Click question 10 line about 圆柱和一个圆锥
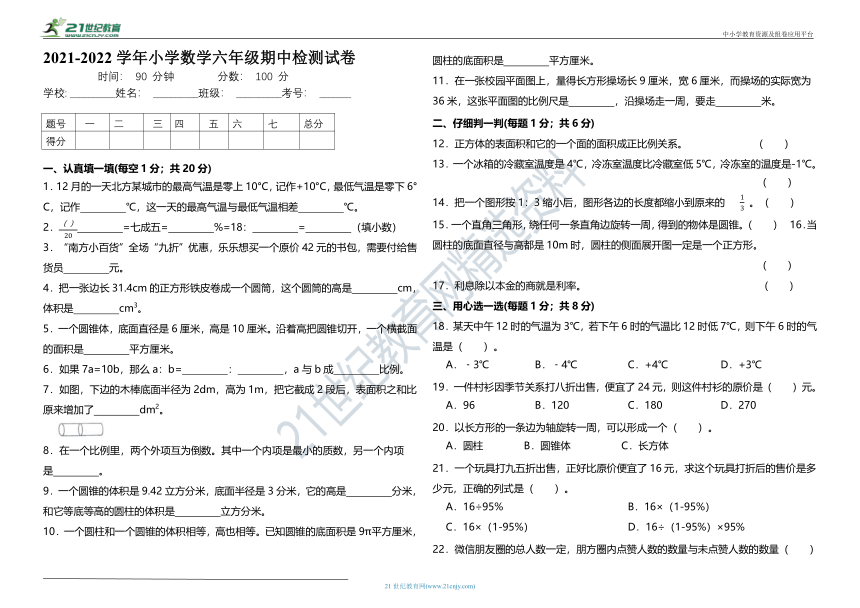Viewport: 860px width, 608px height. click(229, 532)
